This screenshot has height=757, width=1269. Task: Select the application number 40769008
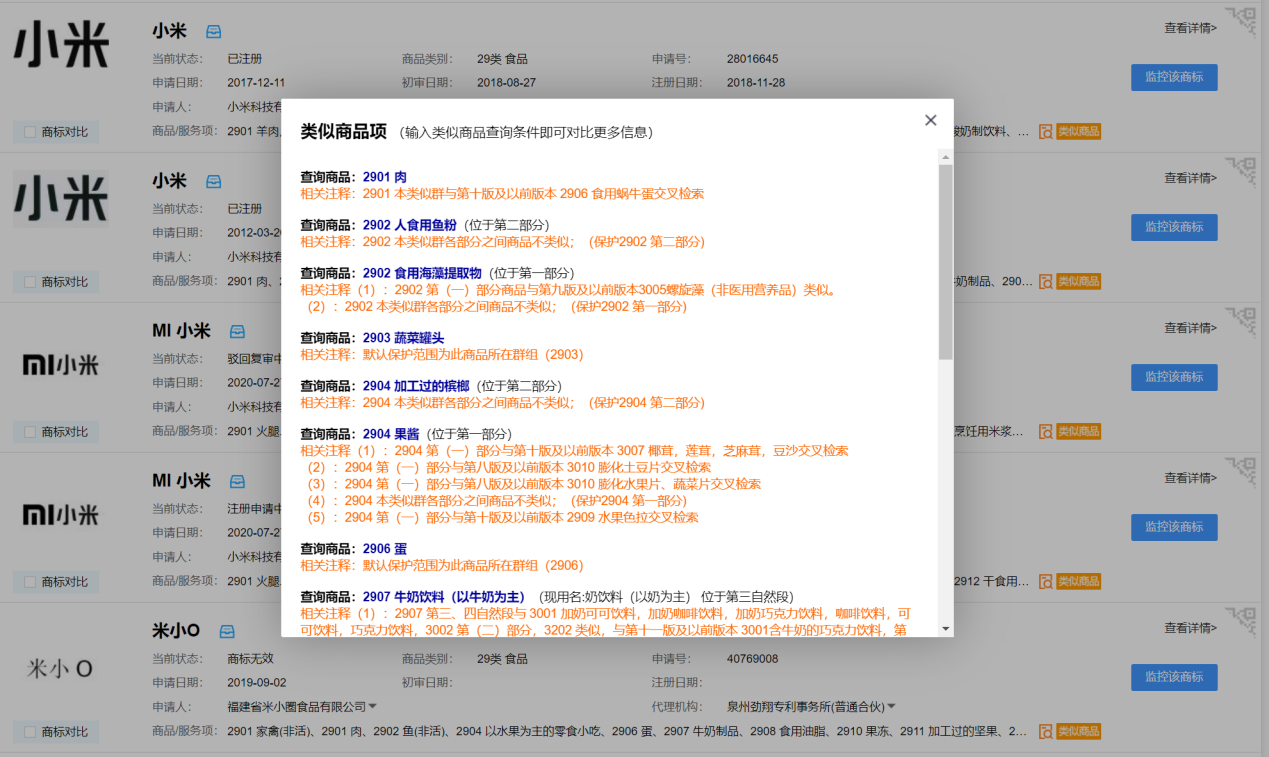coord(752,659)
